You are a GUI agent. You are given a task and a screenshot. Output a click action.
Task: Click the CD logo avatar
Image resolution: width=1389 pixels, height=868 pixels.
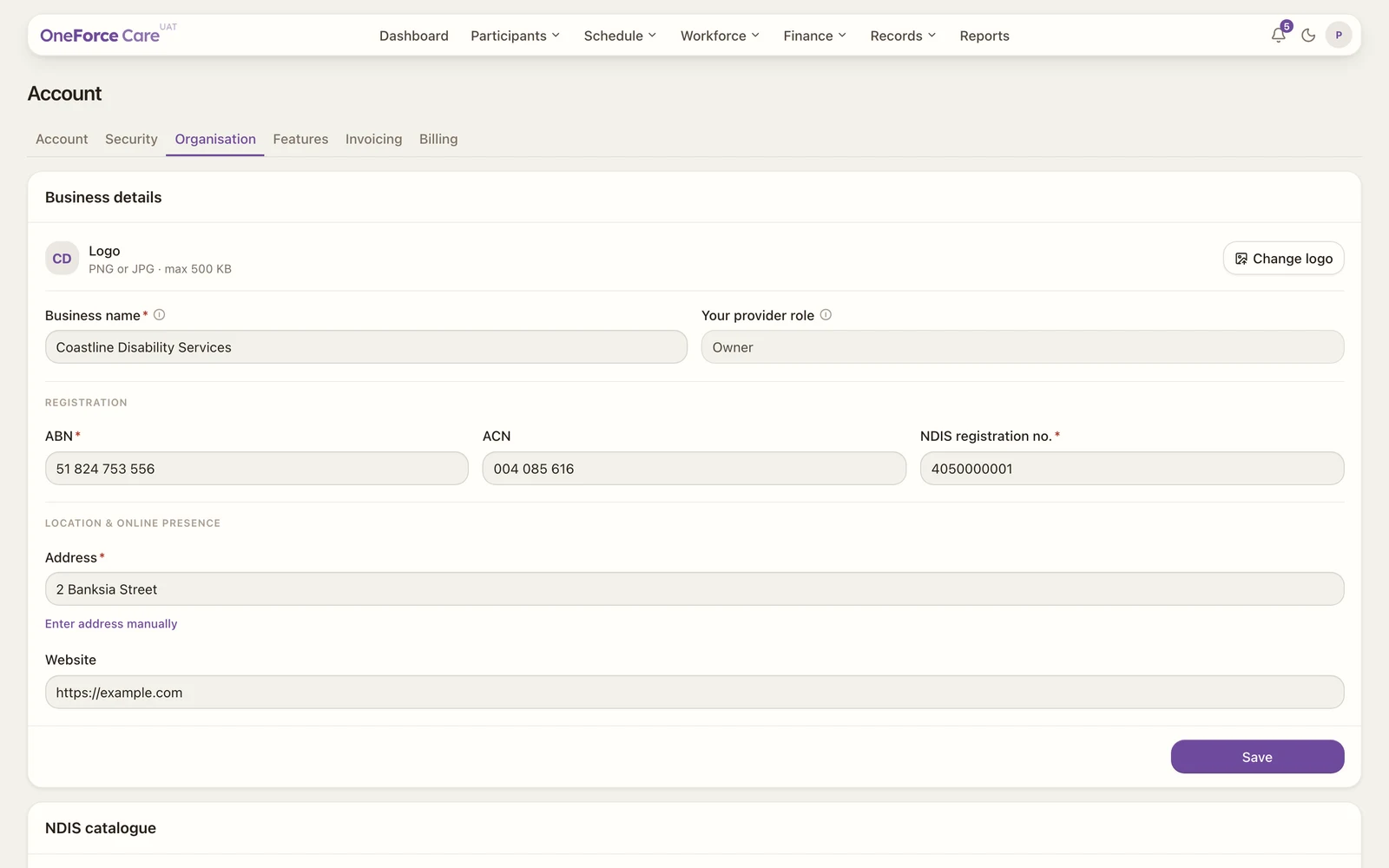point(62,259)
